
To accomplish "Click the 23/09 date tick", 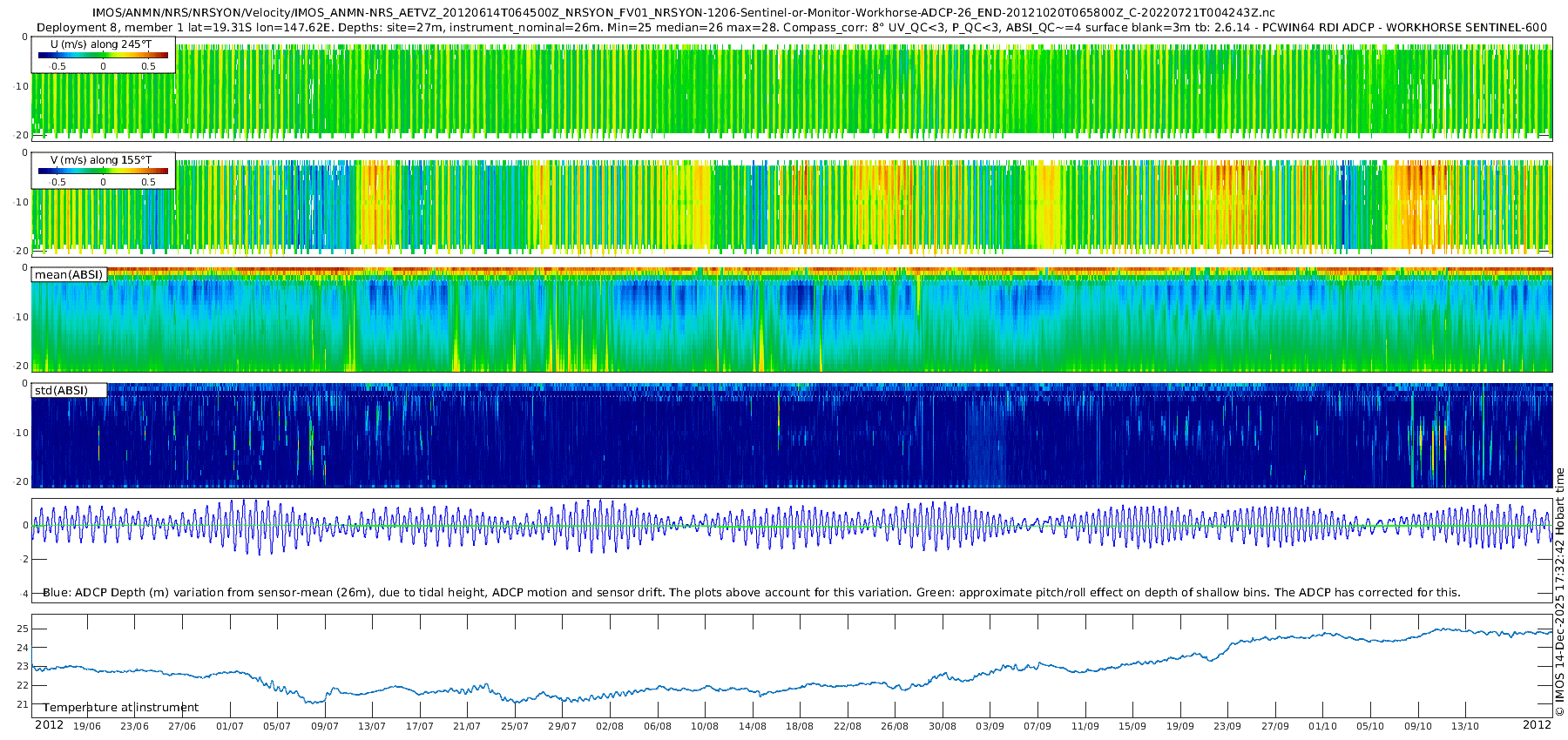I will pos(1227,726).
